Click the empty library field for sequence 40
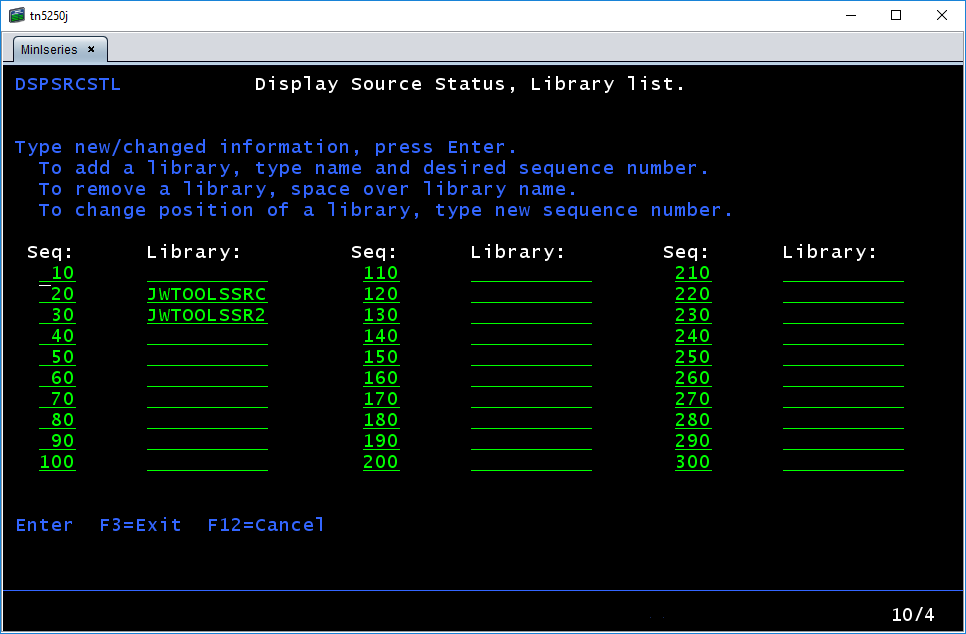The image size is (966, 634). coord(207,336)
